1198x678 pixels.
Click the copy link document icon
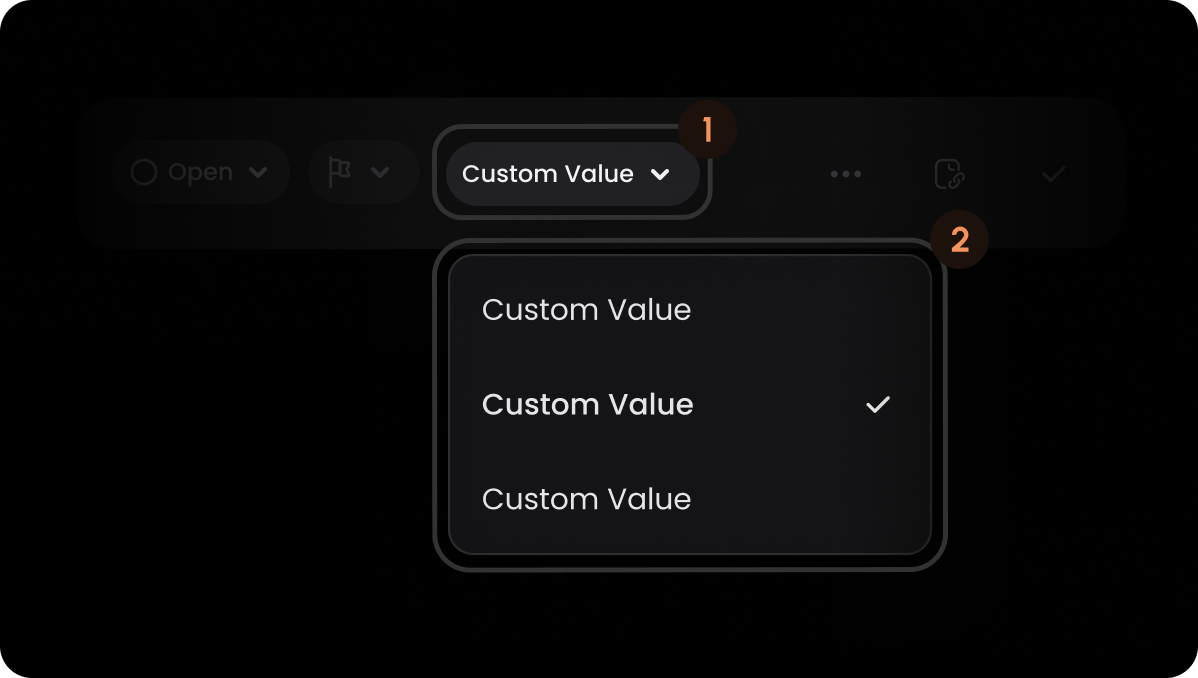click(949, 174)
